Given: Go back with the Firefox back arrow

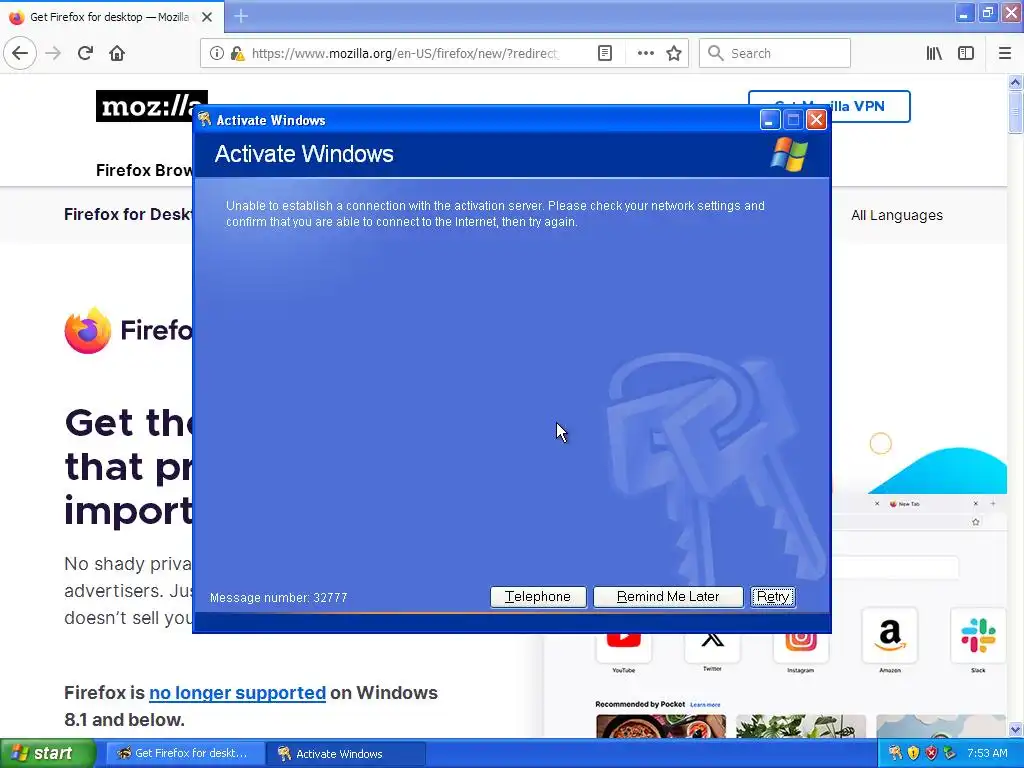Looking at the screenshot, I should click(x=20, y=53).
